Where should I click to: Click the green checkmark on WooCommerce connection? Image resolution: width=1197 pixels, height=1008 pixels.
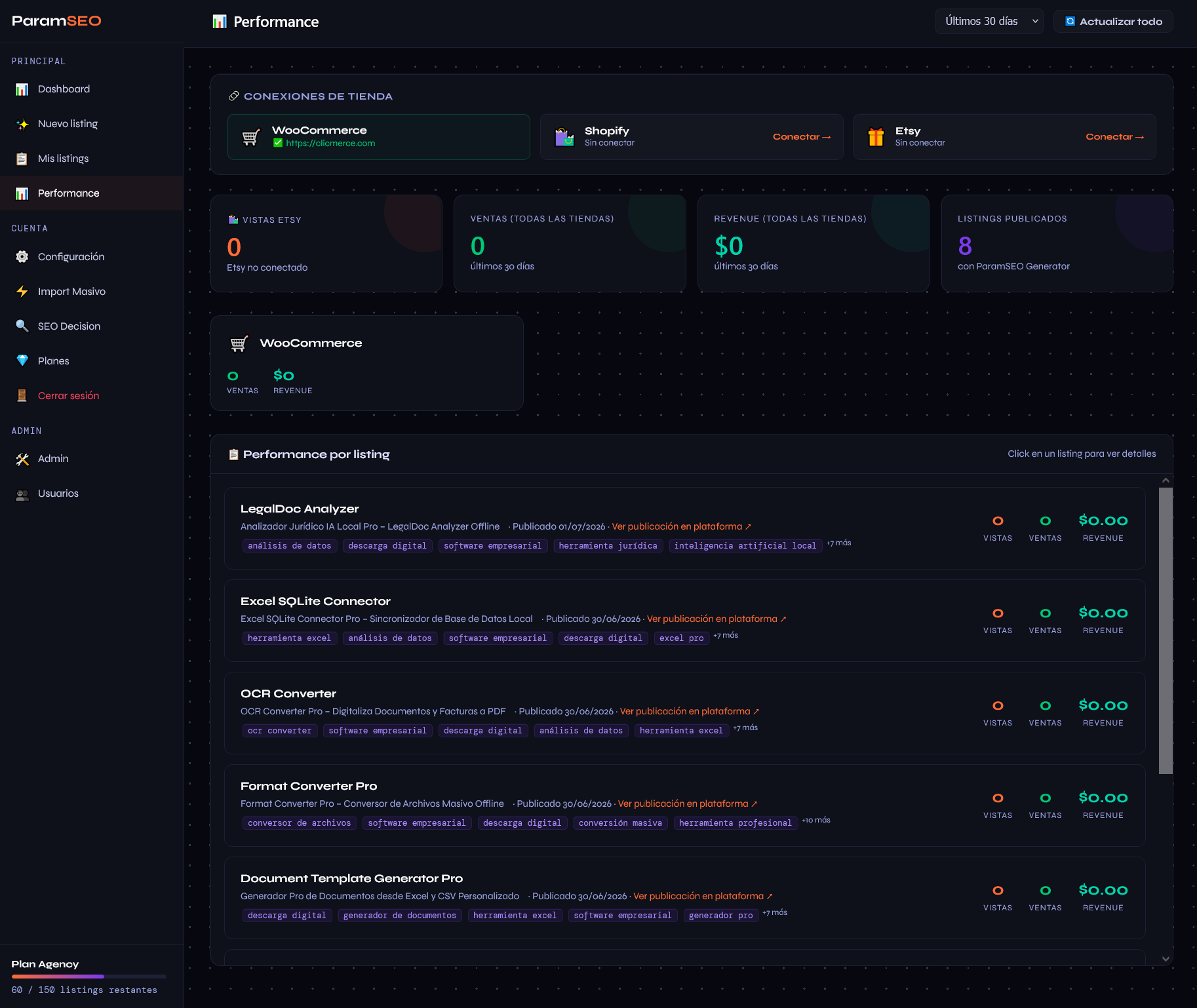coord(278,143)
